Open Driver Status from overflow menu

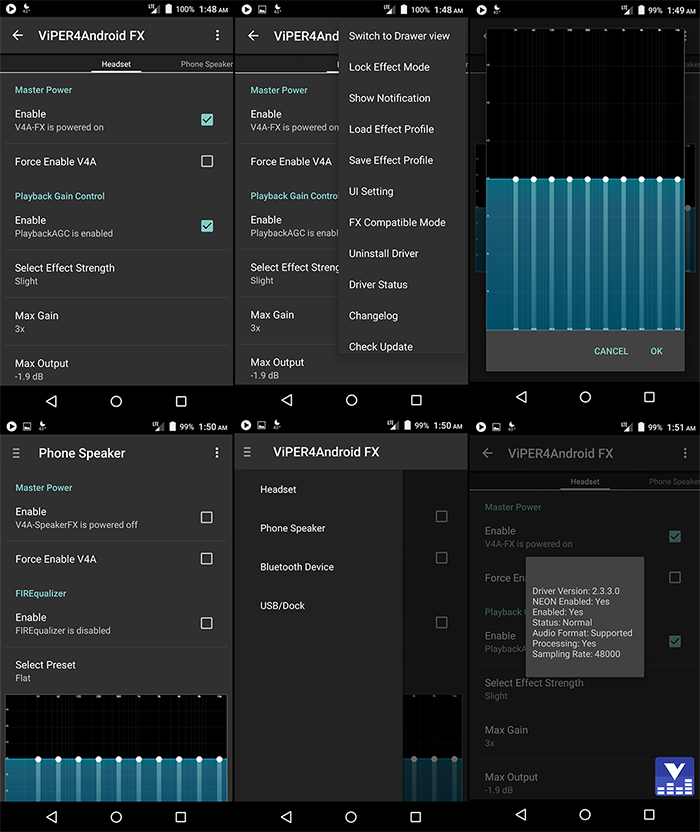tap(402, 284)
